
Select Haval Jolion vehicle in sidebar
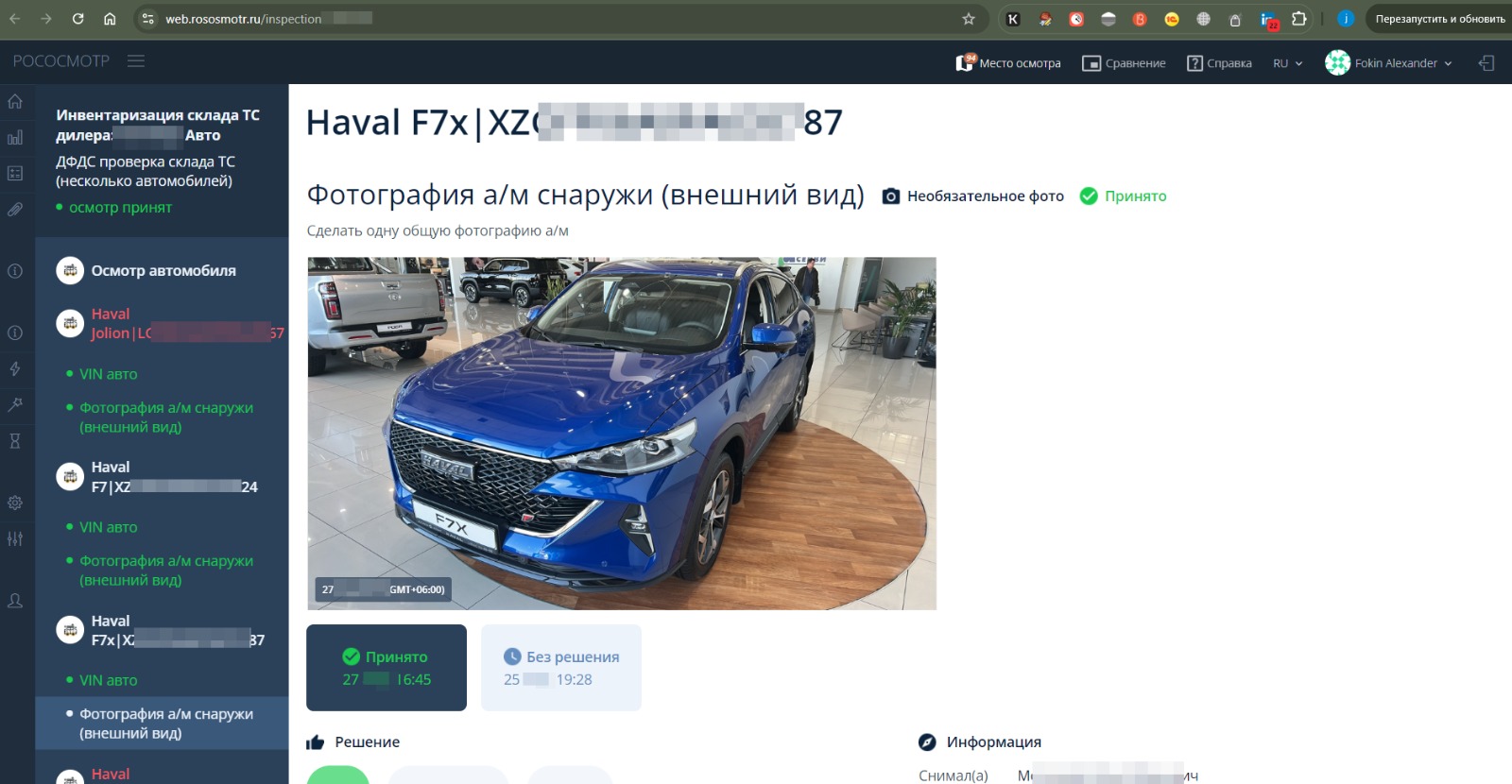[x=170, y=324]
